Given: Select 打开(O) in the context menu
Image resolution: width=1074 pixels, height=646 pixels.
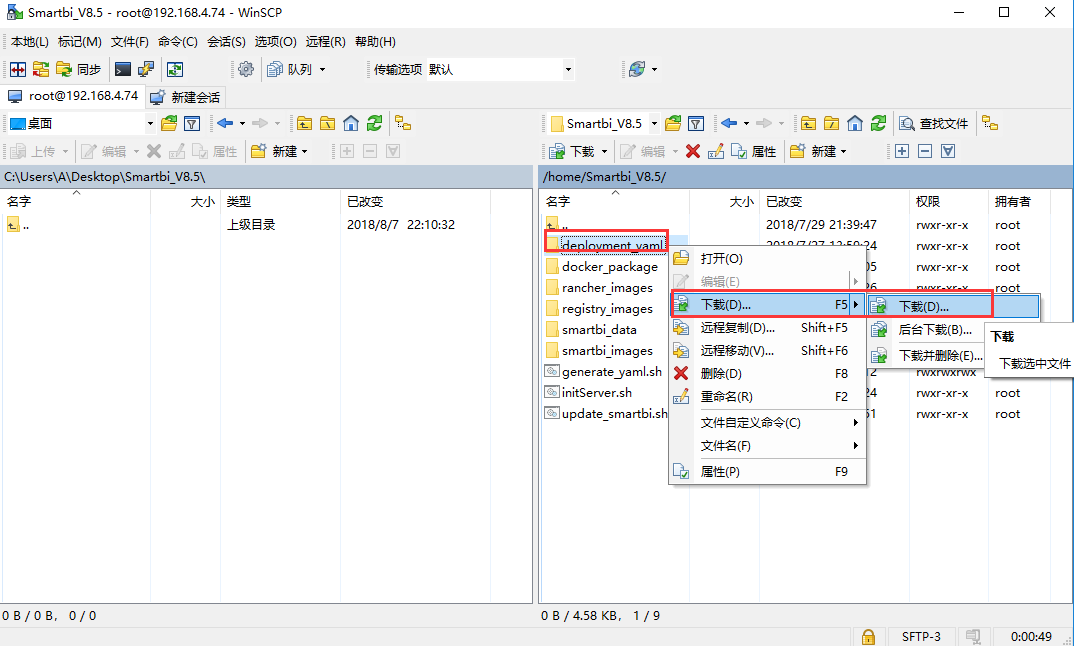Looking at the screenshot, I should click(767, 258).
